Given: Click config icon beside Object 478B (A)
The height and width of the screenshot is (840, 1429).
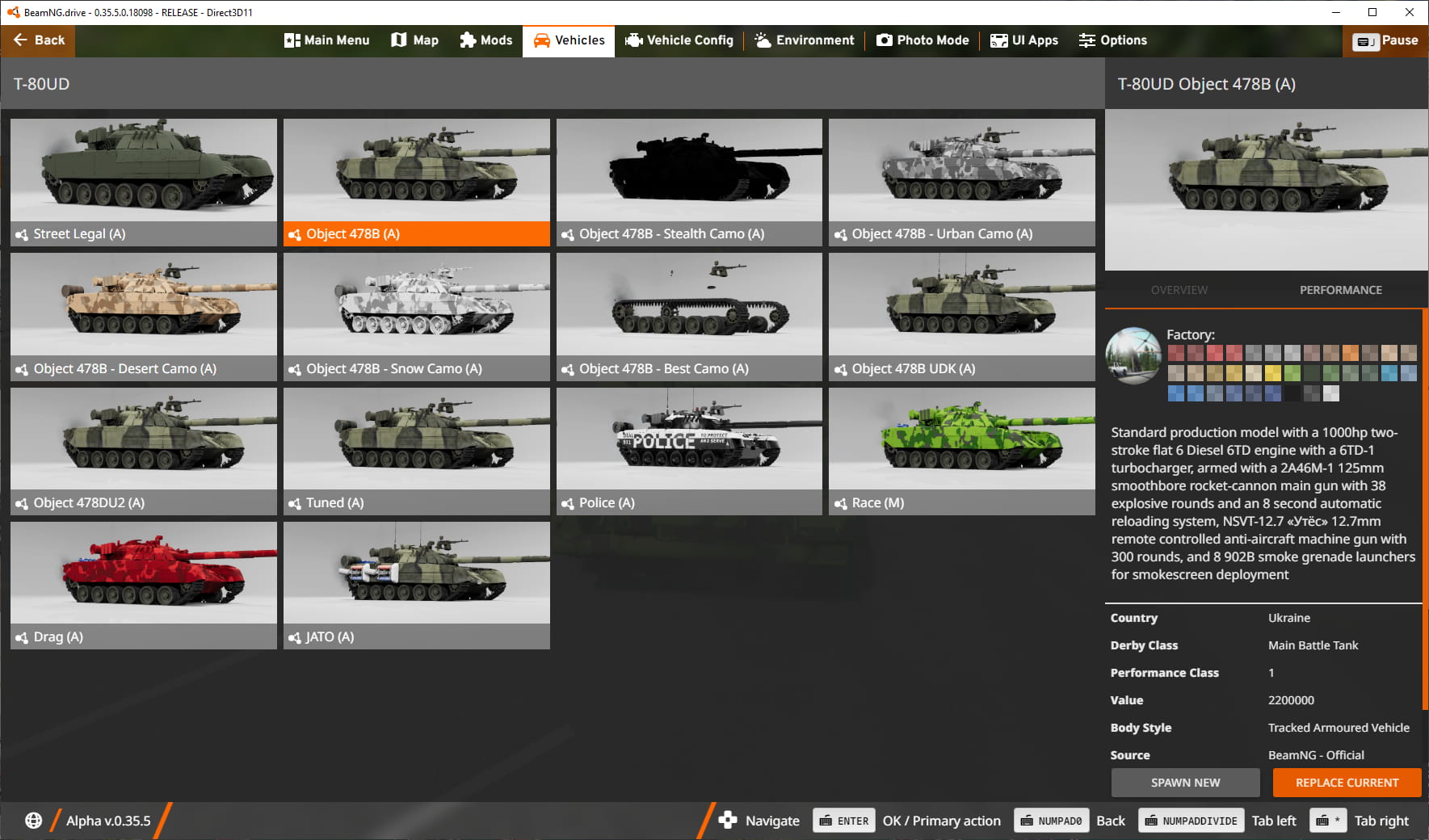Looking at the screenshot, I should tap(295, 234).
